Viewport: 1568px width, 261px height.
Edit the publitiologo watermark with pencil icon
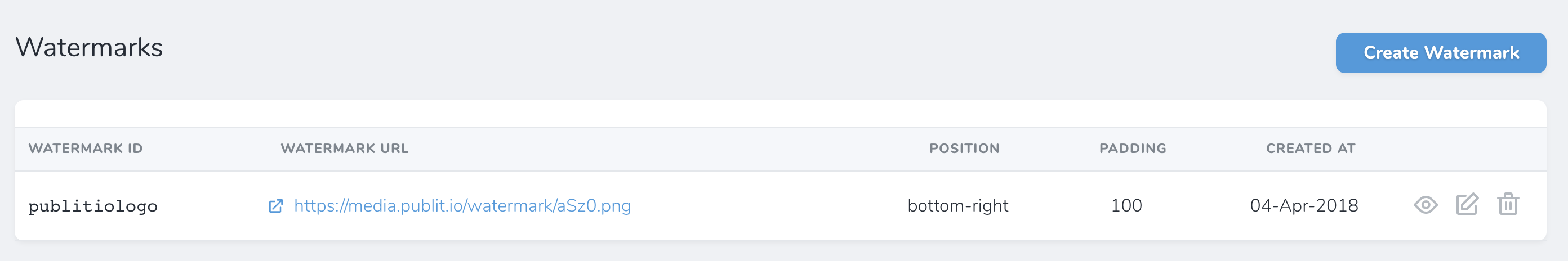coord(1467,204)
